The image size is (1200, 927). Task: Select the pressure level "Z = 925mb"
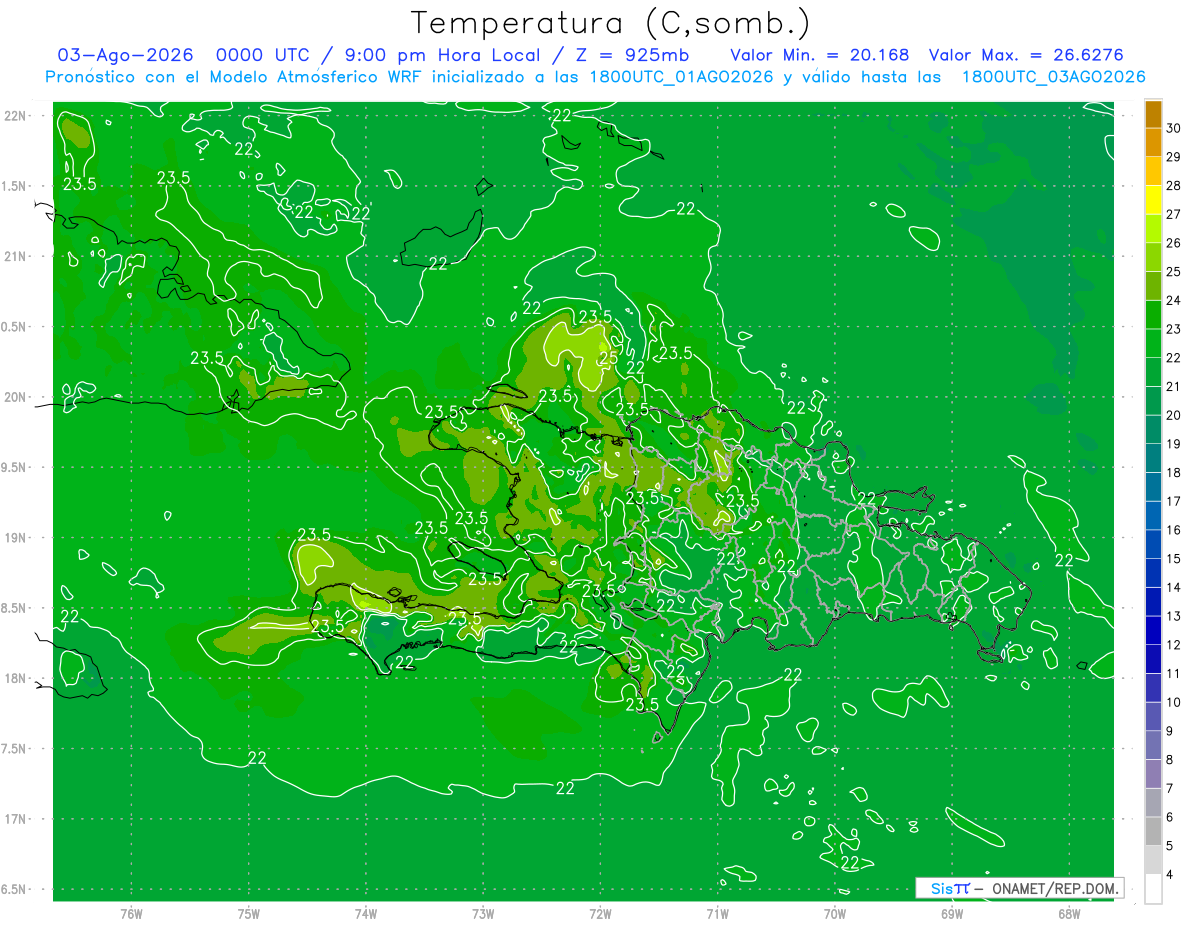pos(632,55)
